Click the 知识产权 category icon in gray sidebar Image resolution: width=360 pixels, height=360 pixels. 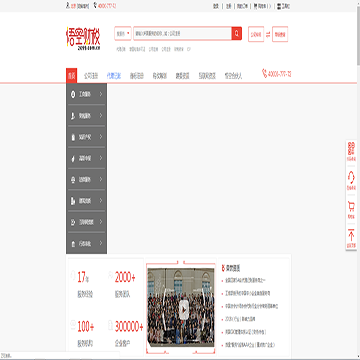coord(73,137)
